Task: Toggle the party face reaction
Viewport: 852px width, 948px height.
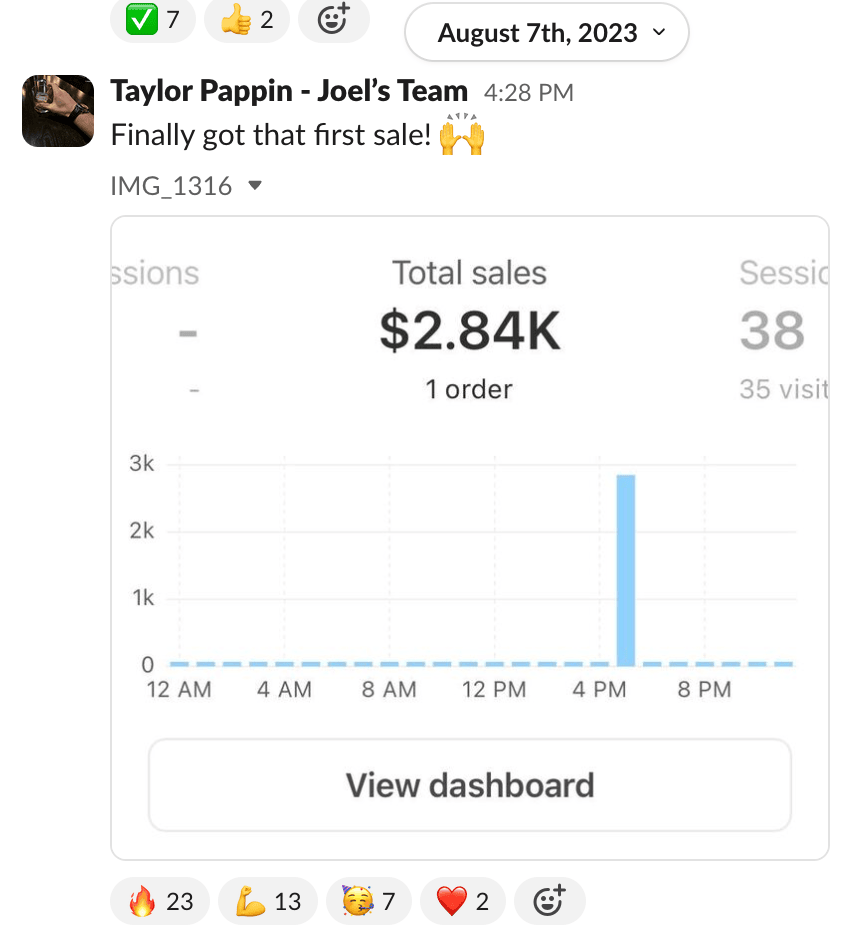Action: 369,901
